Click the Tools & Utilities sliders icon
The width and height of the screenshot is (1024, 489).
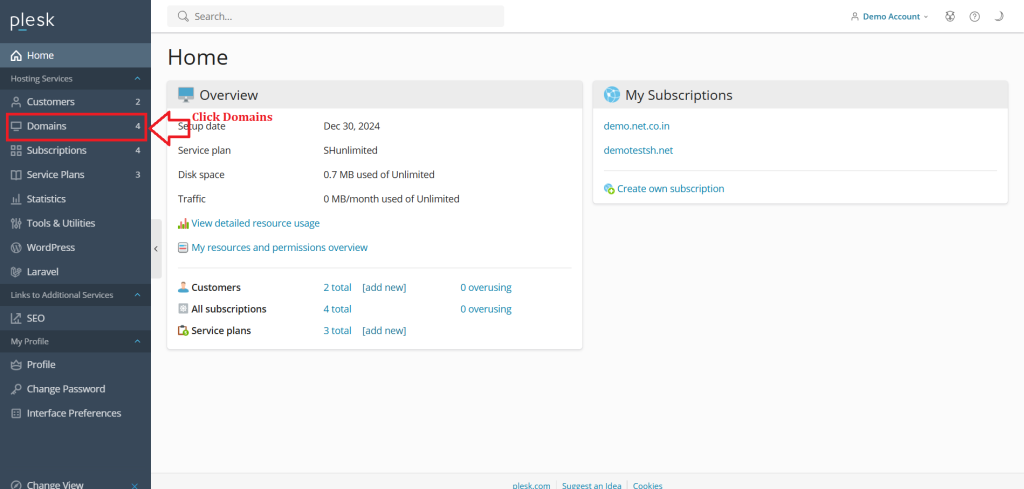(x=16, y=223)
